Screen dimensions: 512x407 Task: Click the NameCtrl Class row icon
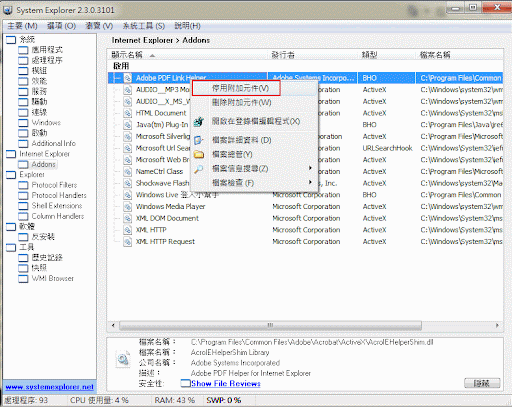pyautogui.click(x=128, y=171)
